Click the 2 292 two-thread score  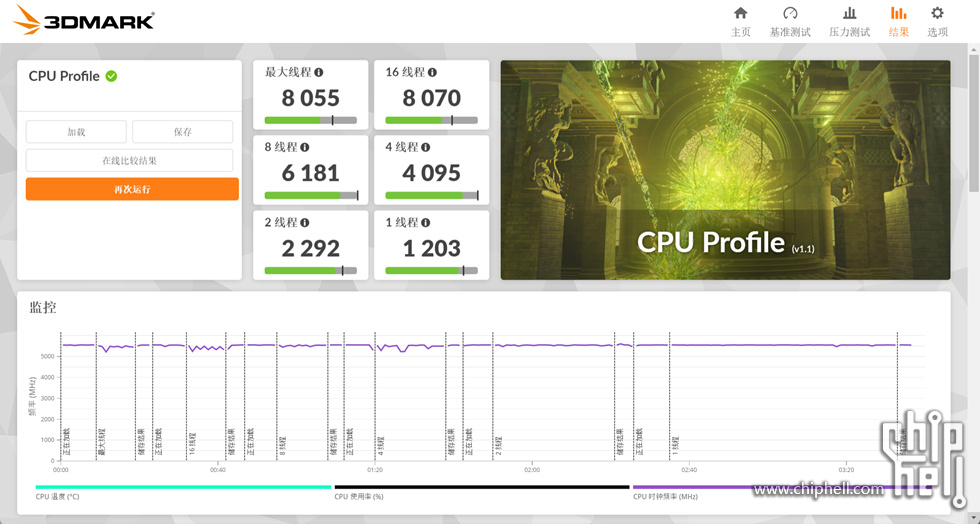click(x=311, y=248)
